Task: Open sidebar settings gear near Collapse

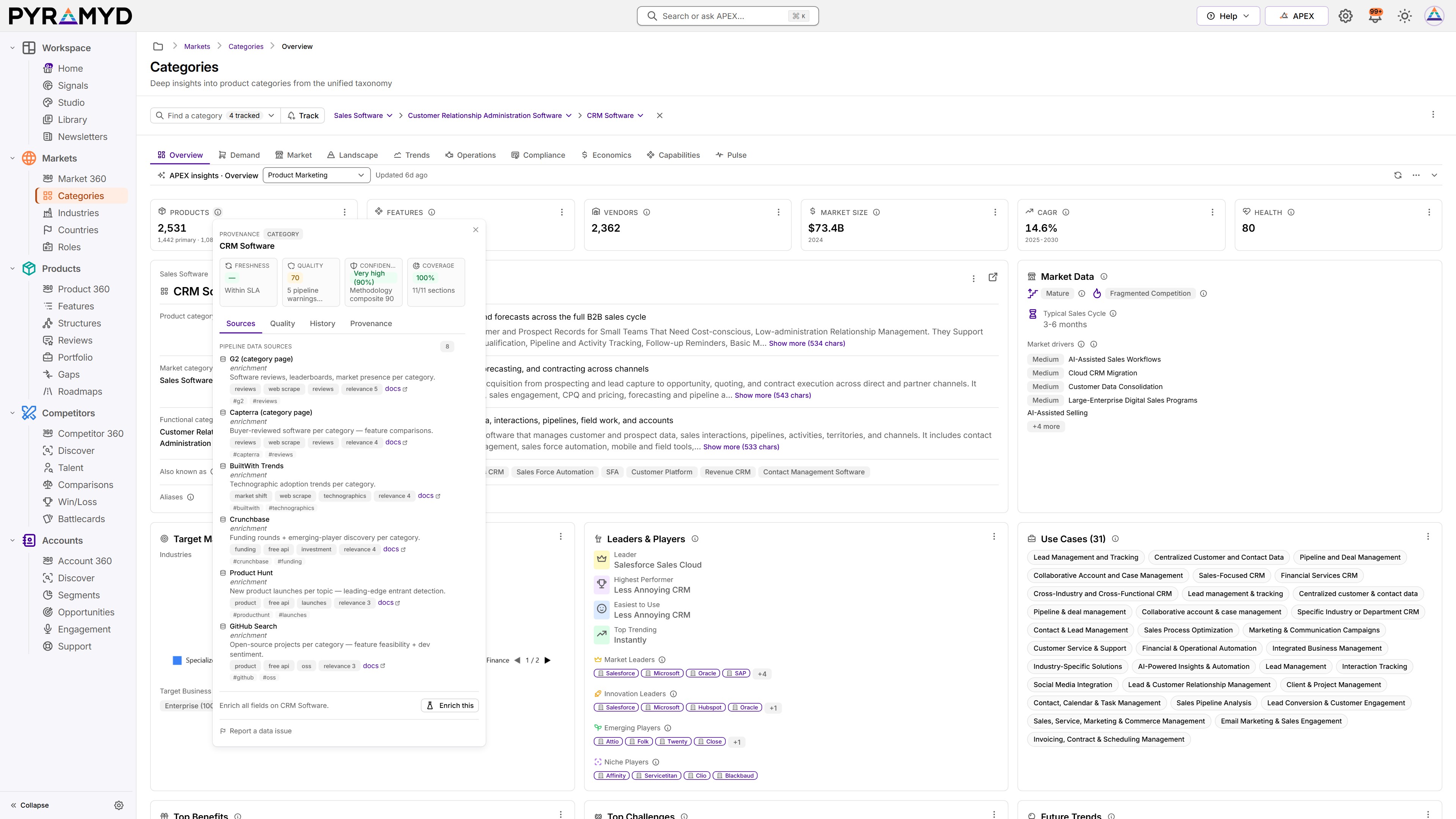Action: click(119, 805)
